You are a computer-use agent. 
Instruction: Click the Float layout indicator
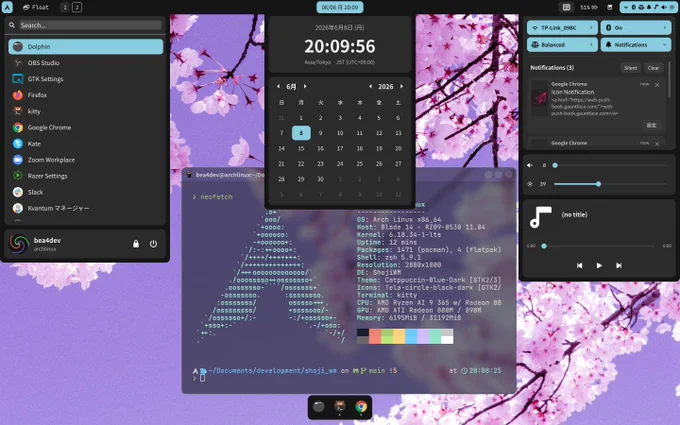point(36,7)
